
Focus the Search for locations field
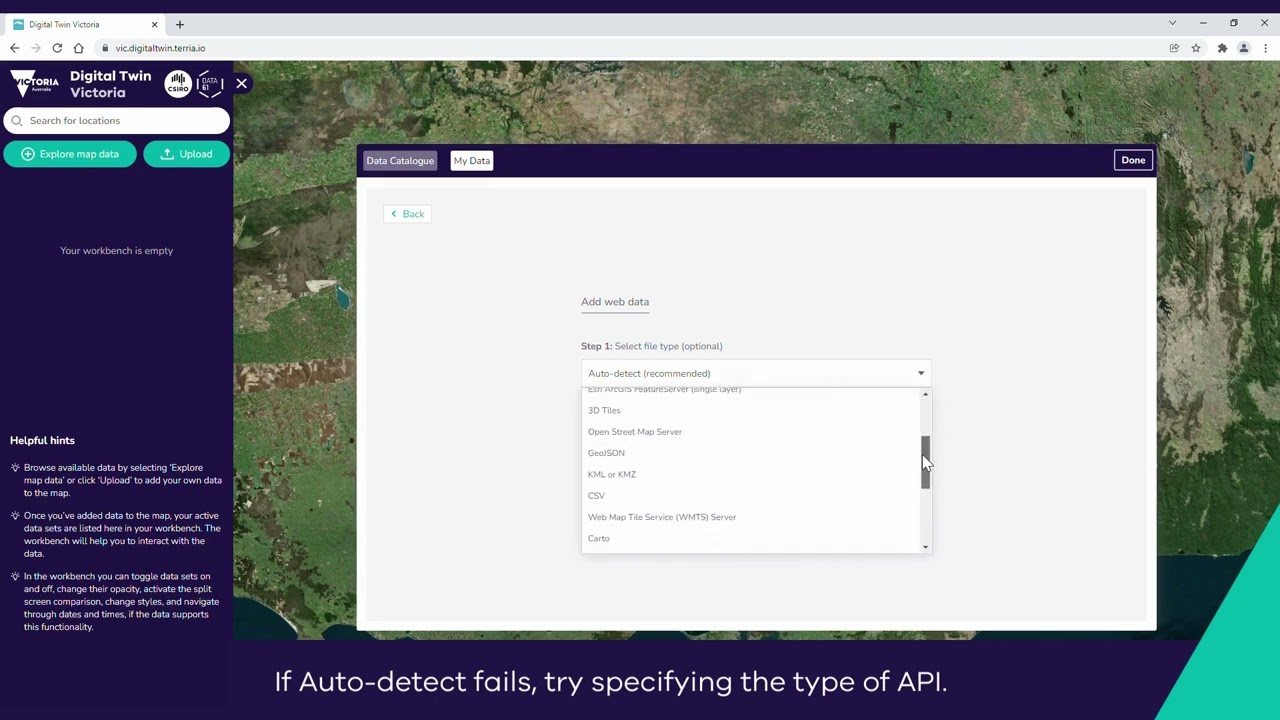click(x=116, y=121)
